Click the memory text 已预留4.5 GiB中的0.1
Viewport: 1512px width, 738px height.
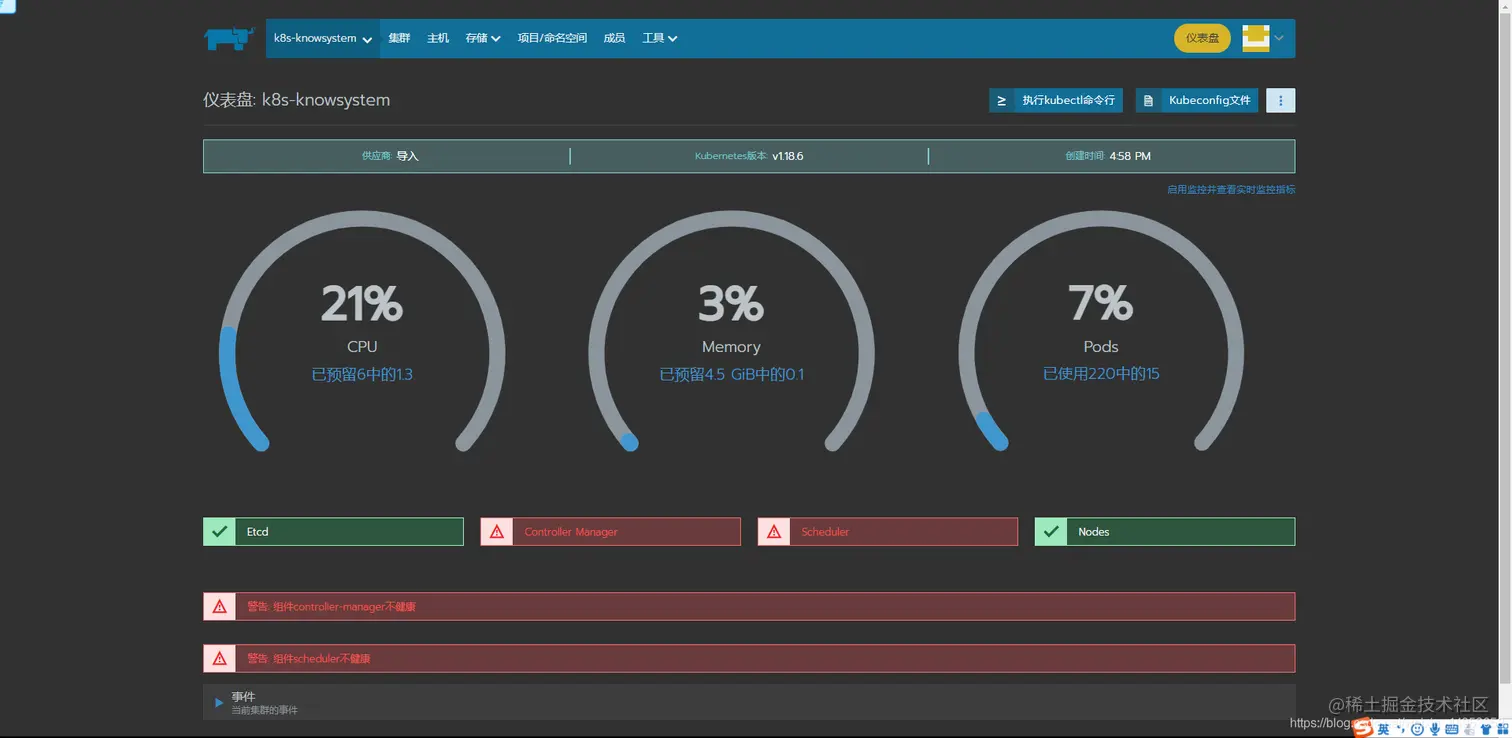click(x=732, y=374)
